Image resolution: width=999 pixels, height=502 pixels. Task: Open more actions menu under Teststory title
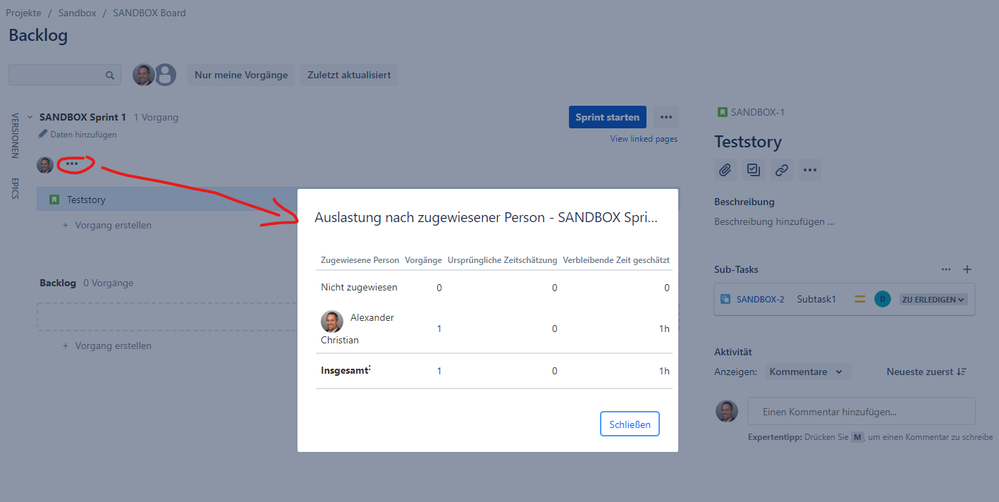[x=810, y=170]
